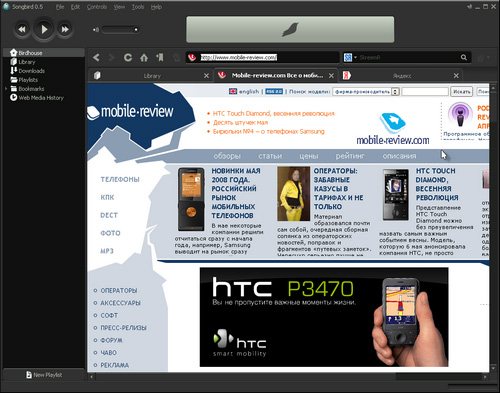Open the статьи section

pos(270,156)
